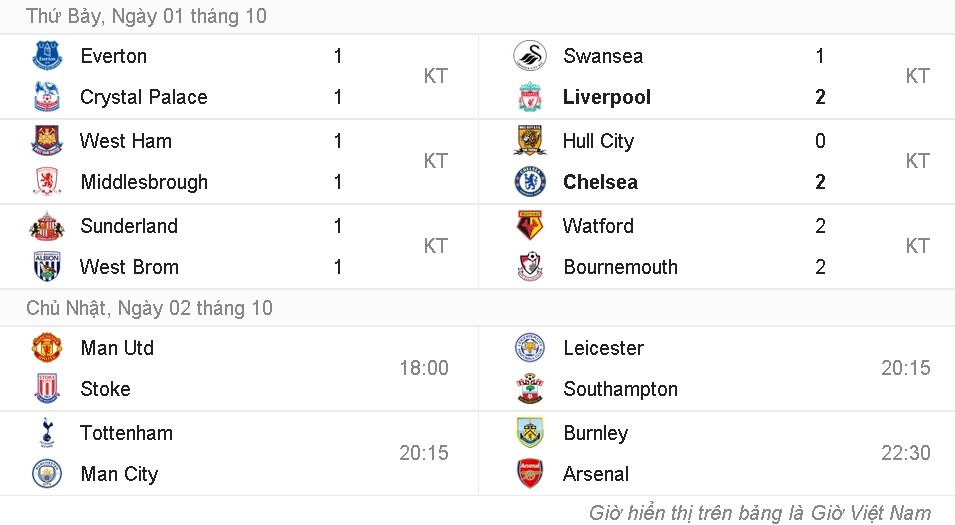
Task: Click the 18:00 kickoff time
Action: tap(424, 368)
